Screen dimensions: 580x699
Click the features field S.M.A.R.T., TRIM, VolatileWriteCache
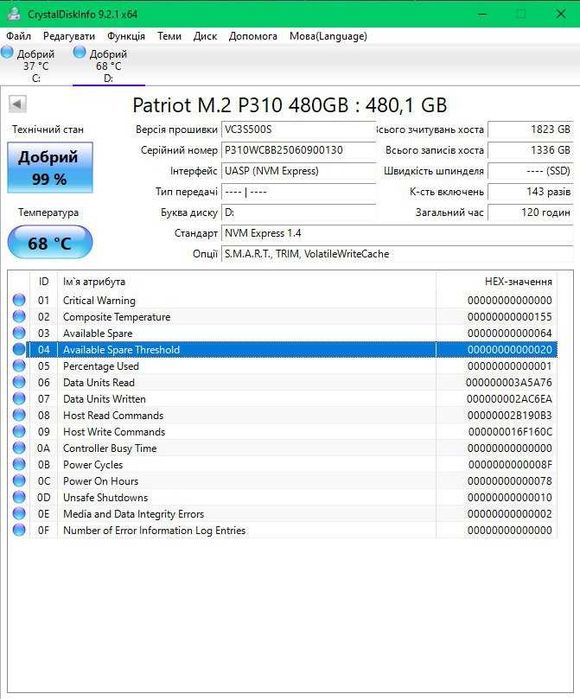(397, 254)
